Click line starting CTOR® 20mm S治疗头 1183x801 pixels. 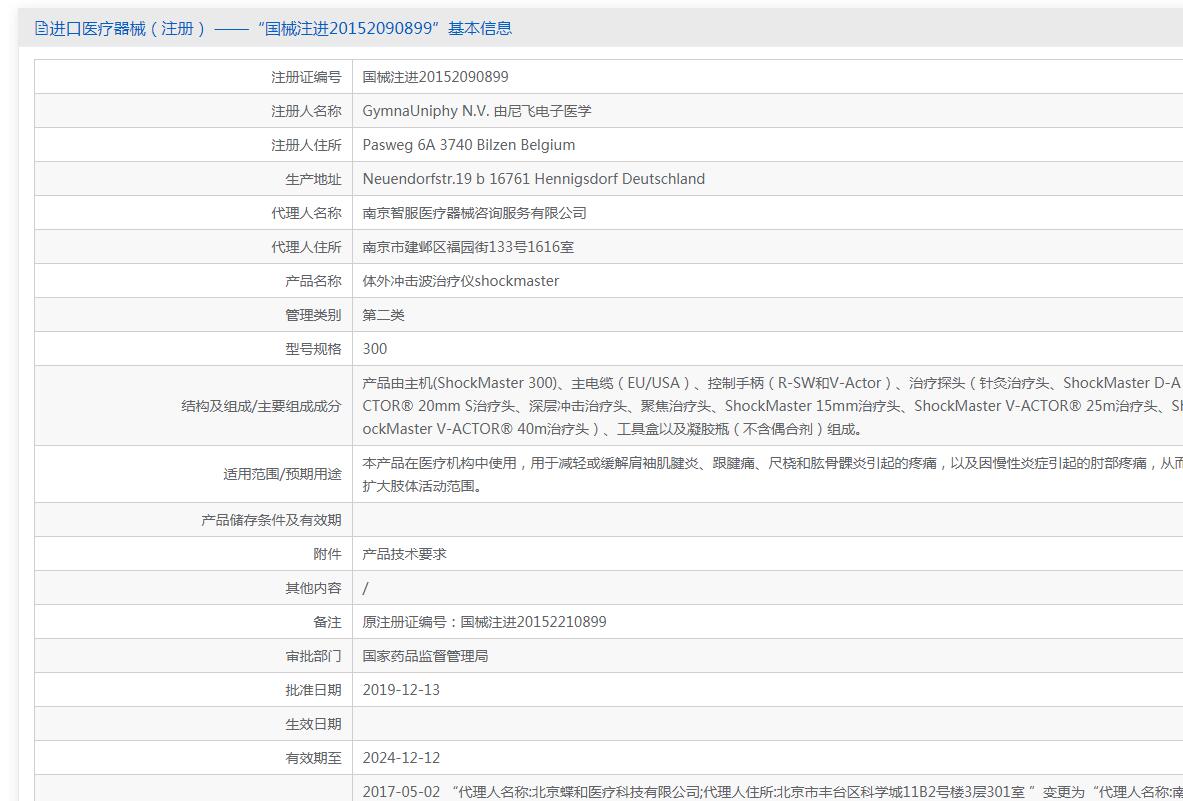pyautogui.click(x=772, y=407)
